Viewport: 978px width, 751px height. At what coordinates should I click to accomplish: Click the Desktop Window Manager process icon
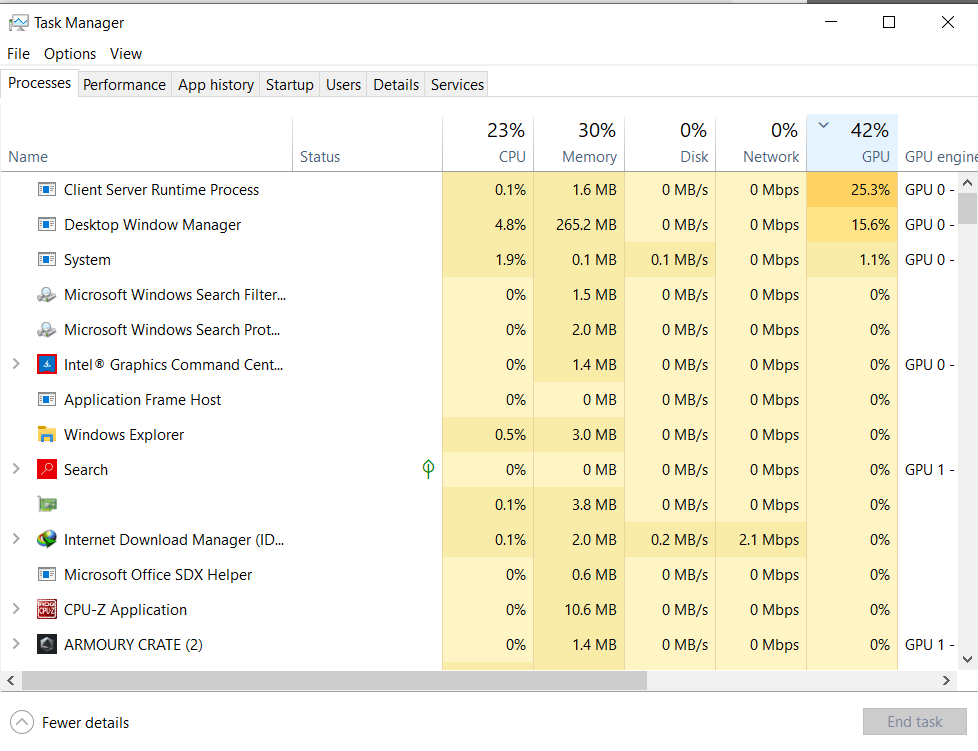coord(47,224)
